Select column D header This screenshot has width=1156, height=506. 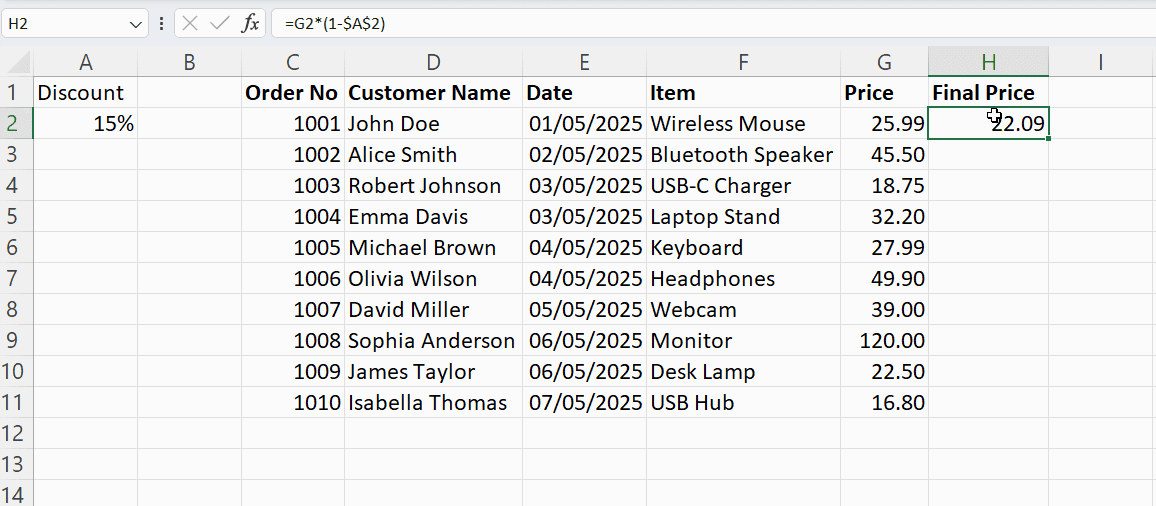433,62
